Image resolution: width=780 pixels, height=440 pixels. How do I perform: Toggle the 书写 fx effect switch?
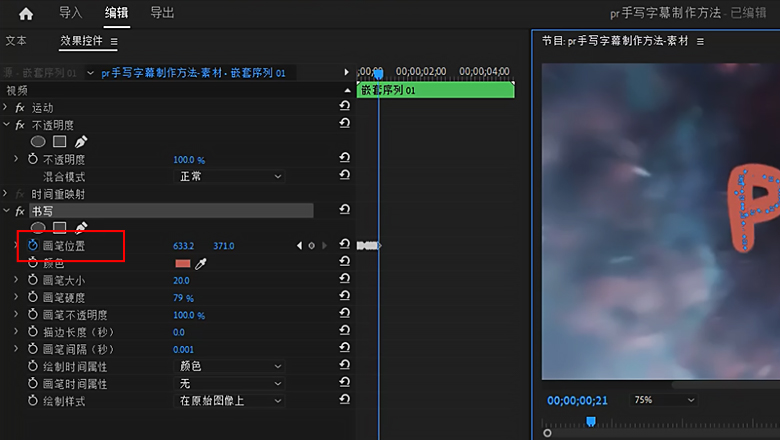(20, 211)
